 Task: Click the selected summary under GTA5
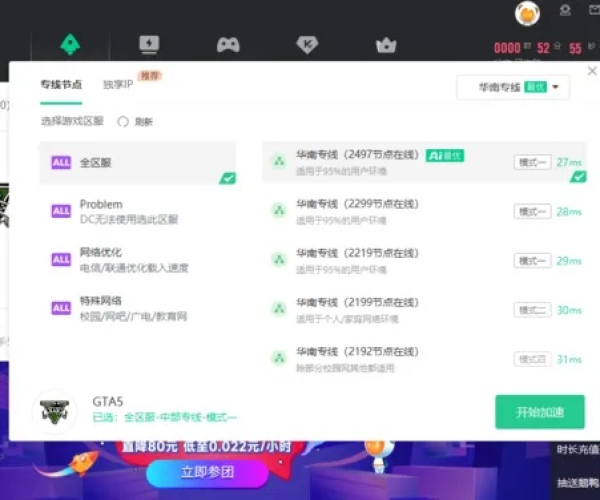pos(165,417)
